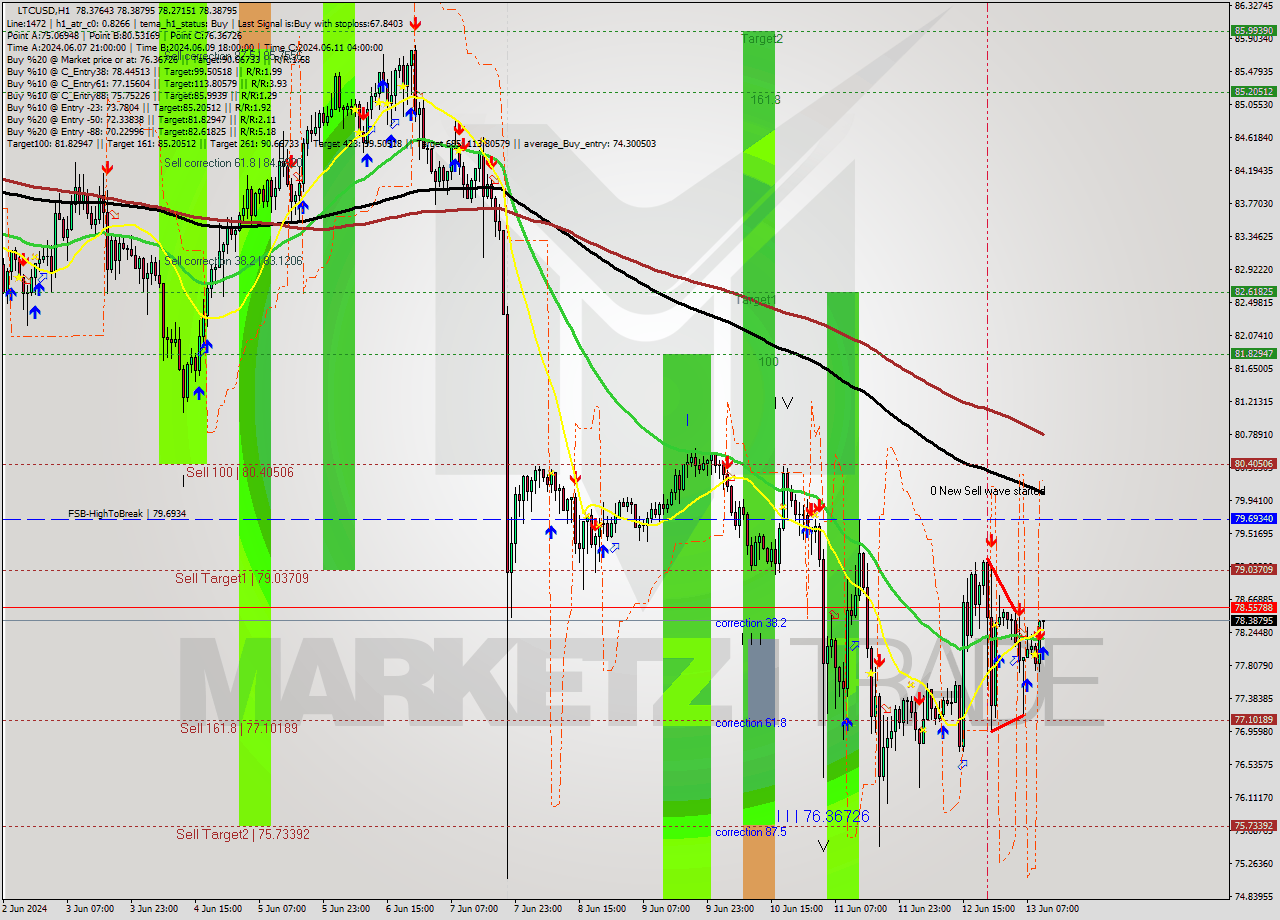The height and width of the screenshot is (920, 1280).
Task: Click the 'Sell 161.8 | 77.10189' label
Action: pos(239,728)
